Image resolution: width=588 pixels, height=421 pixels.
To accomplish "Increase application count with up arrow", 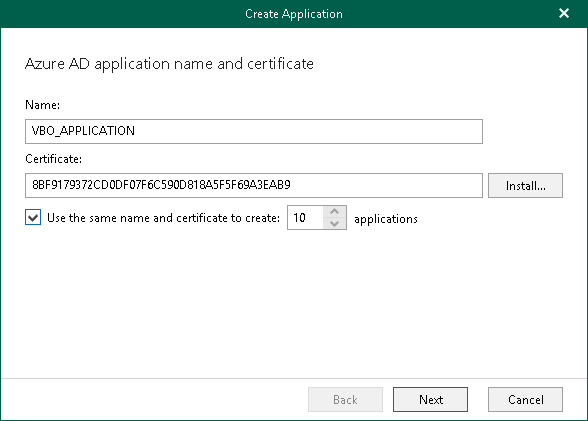I will (334, 211).
